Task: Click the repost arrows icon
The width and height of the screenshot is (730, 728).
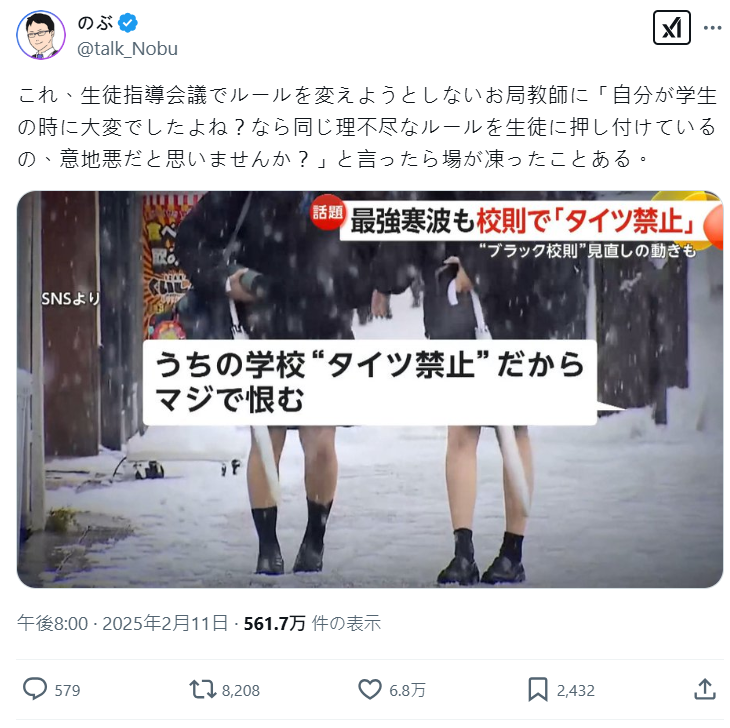Action: (203, 689)
